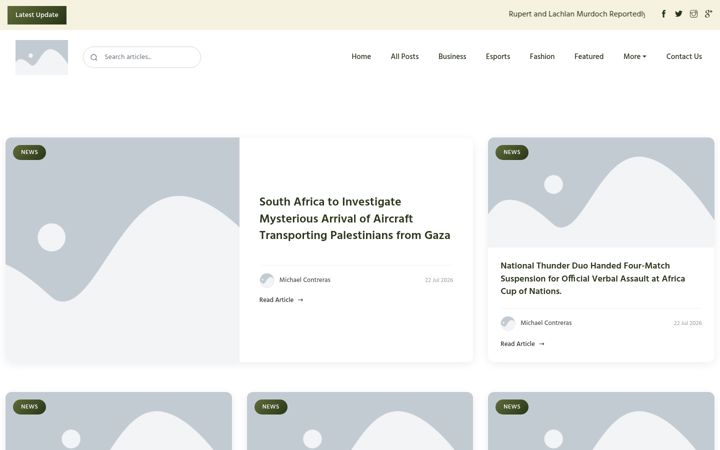This screenshot has width=720, height=450.
Task: Open the Featured category menu
Action: [x=589, y=56]
